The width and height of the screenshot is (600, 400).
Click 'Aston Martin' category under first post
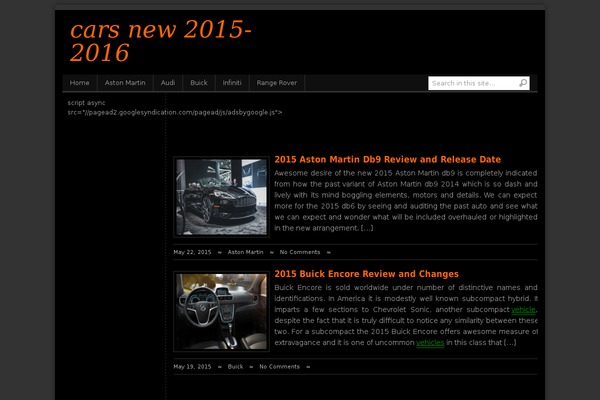tap(245, 252)
